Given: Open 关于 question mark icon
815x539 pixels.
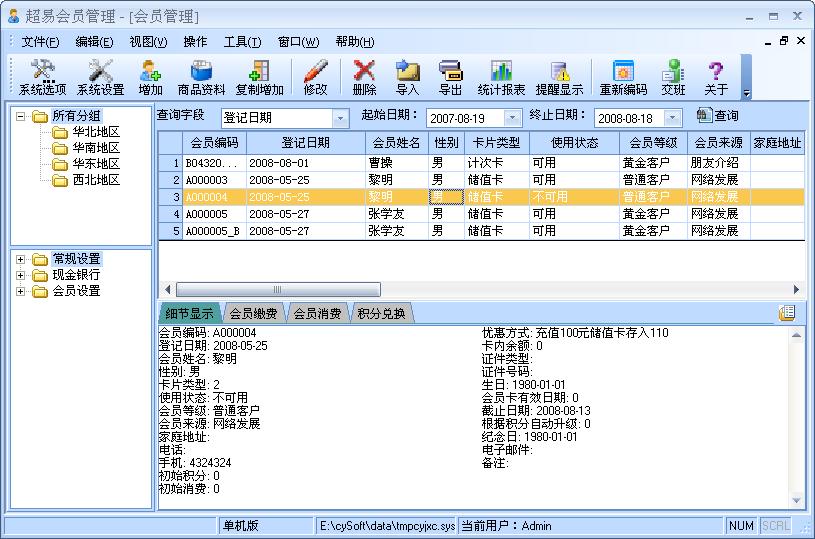Looking at the screenshot, I should pyautogui.click(x=716, y=77).
